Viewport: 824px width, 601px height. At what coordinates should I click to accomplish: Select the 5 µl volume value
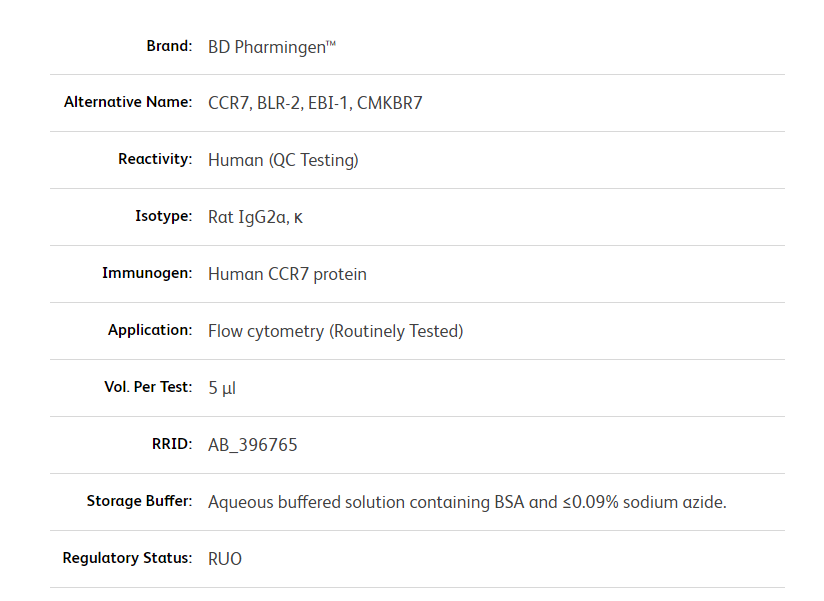pos(222,388)
